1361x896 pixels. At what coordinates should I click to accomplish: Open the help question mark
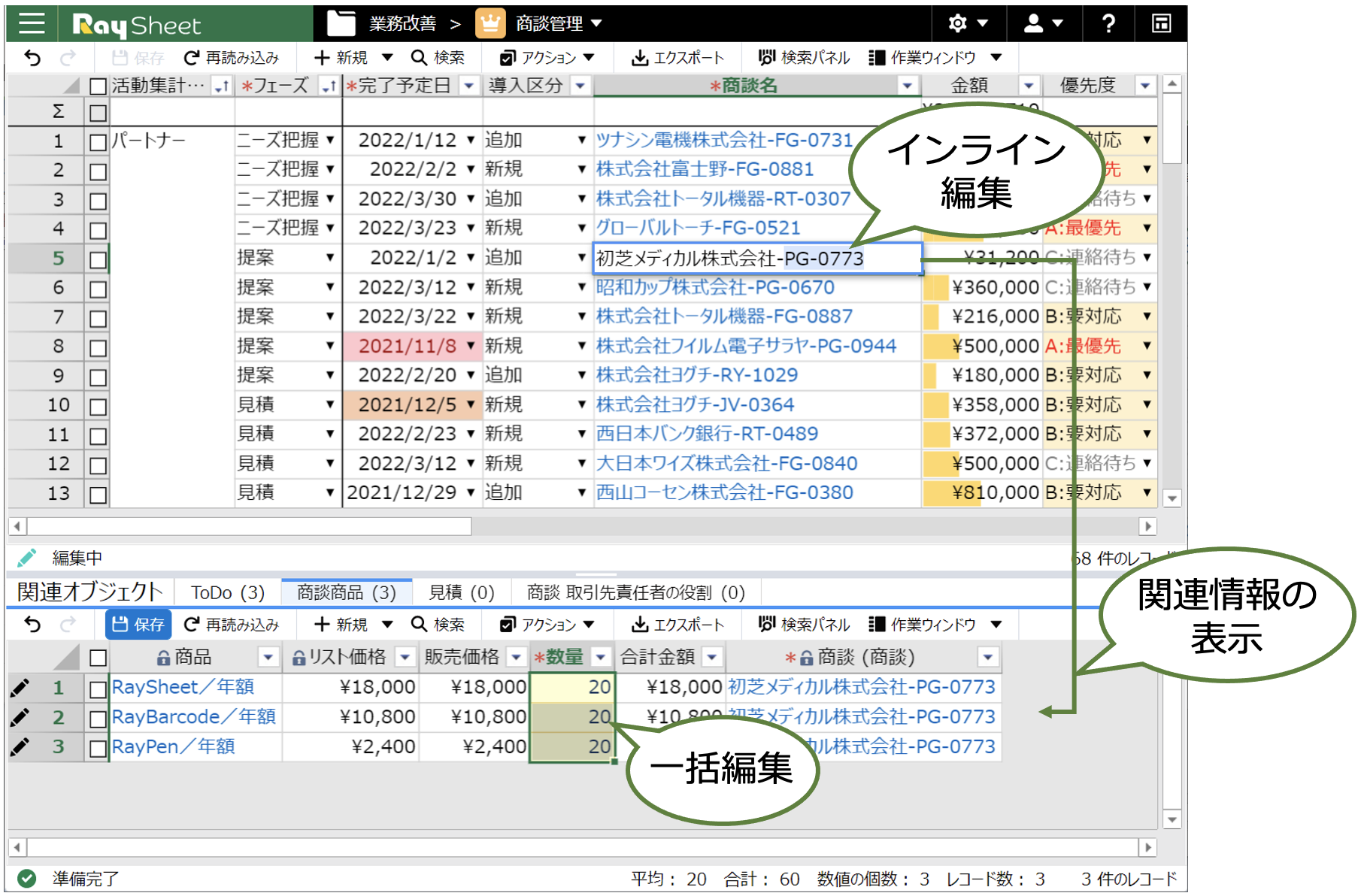pyautogui.click(x=1108, y=24)
